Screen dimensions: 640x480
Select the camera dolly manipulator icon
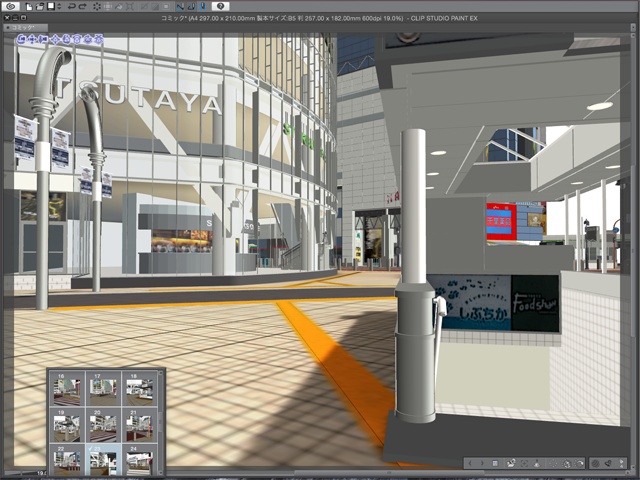click(x=44, y=40)
